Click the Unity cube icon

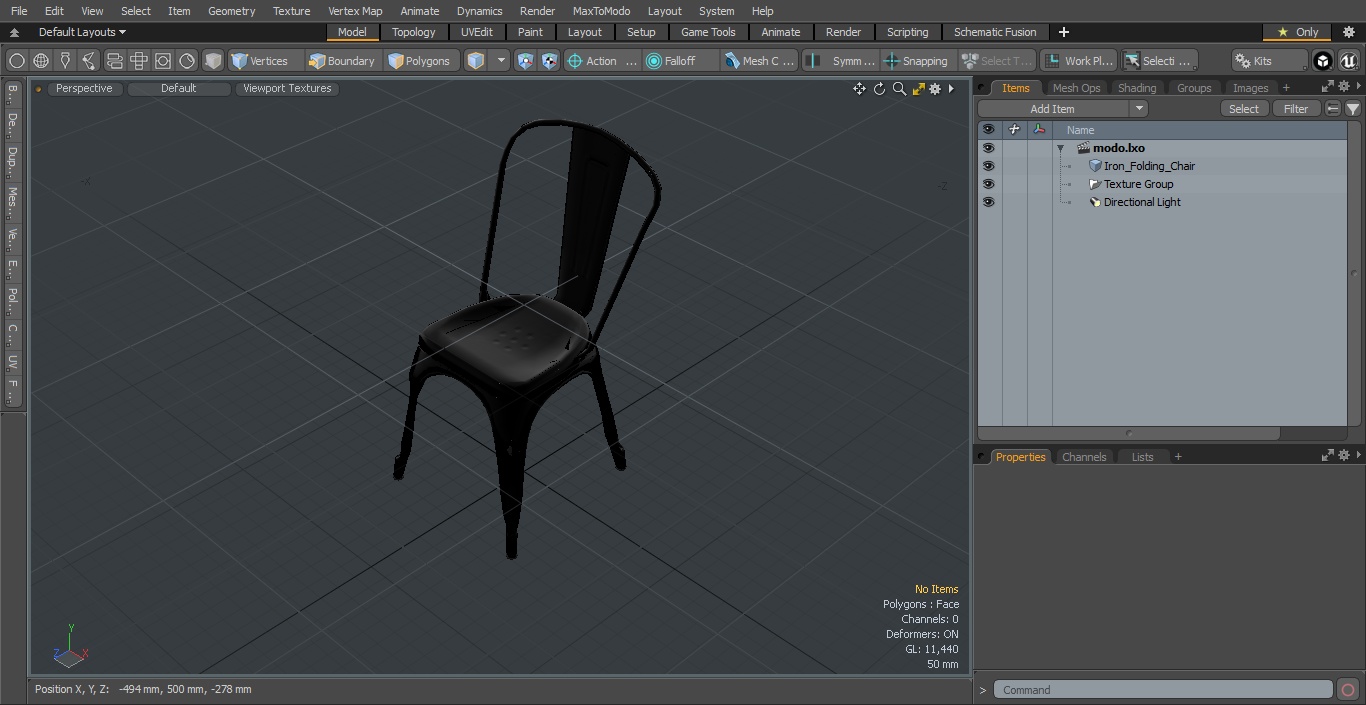click(1323, 61)
